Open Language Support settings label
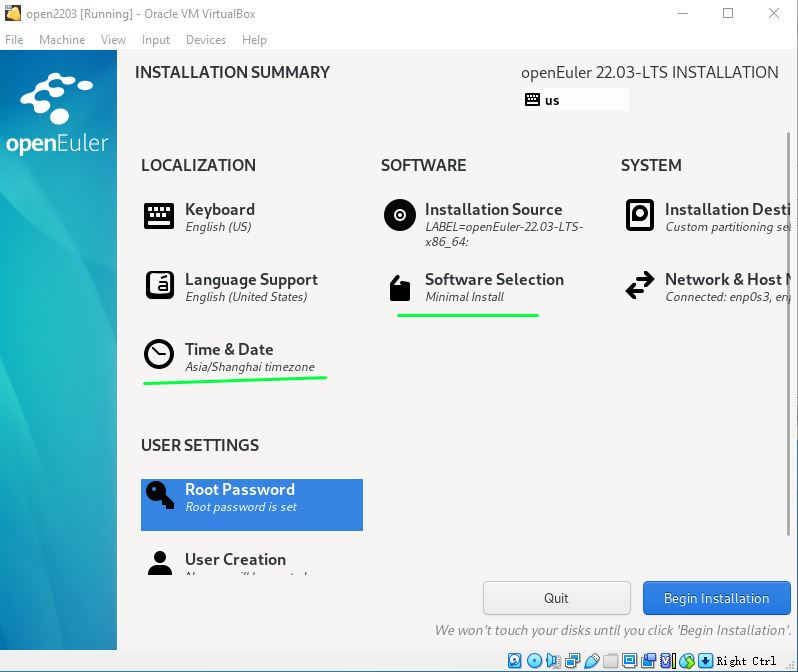 251,279
